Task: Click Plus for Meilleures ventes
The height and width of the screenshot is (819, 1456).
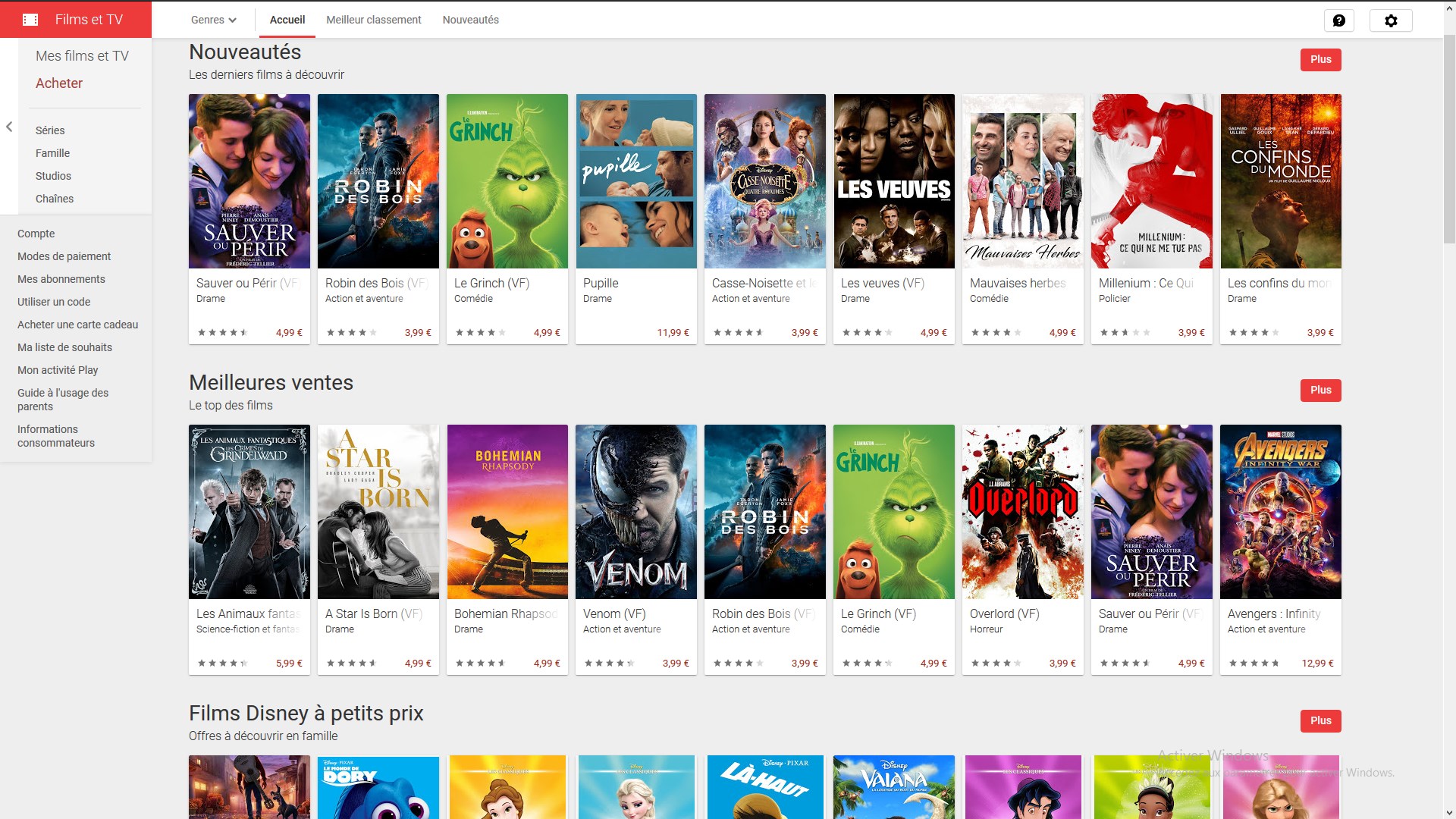Action: (1320, 390)
